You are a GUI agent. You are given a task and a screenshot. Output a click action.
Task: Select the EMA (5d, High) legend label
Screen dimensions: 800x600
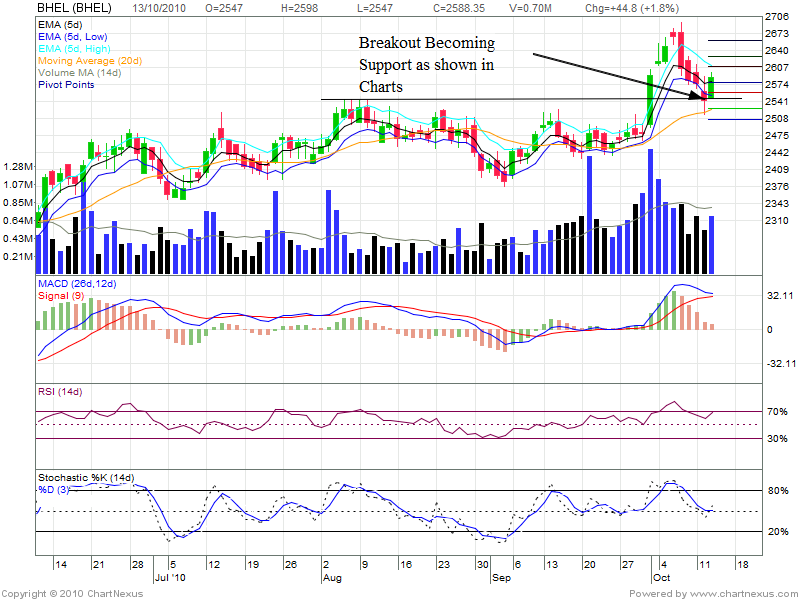pos(77,48)
